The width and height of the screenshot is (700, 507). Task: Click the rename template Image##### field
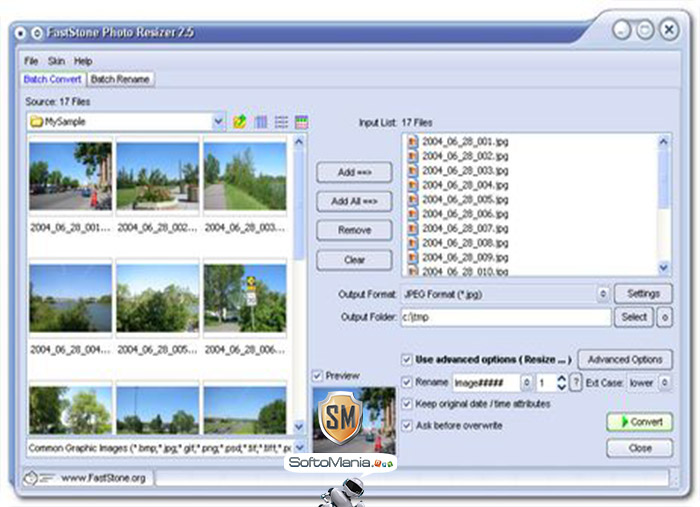coord(487,382)
